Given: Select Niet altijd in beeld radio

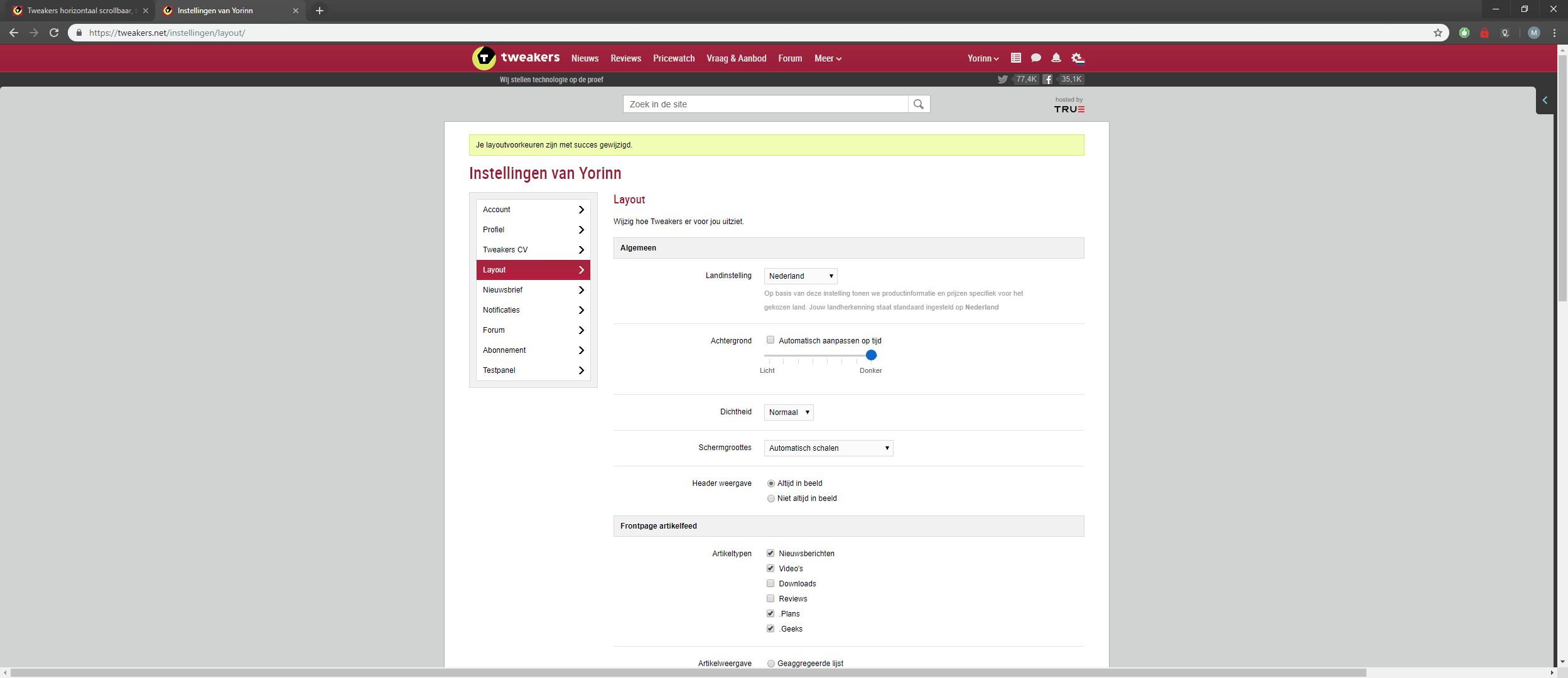Looking at the screenshot, I should [x=770, y=498].
